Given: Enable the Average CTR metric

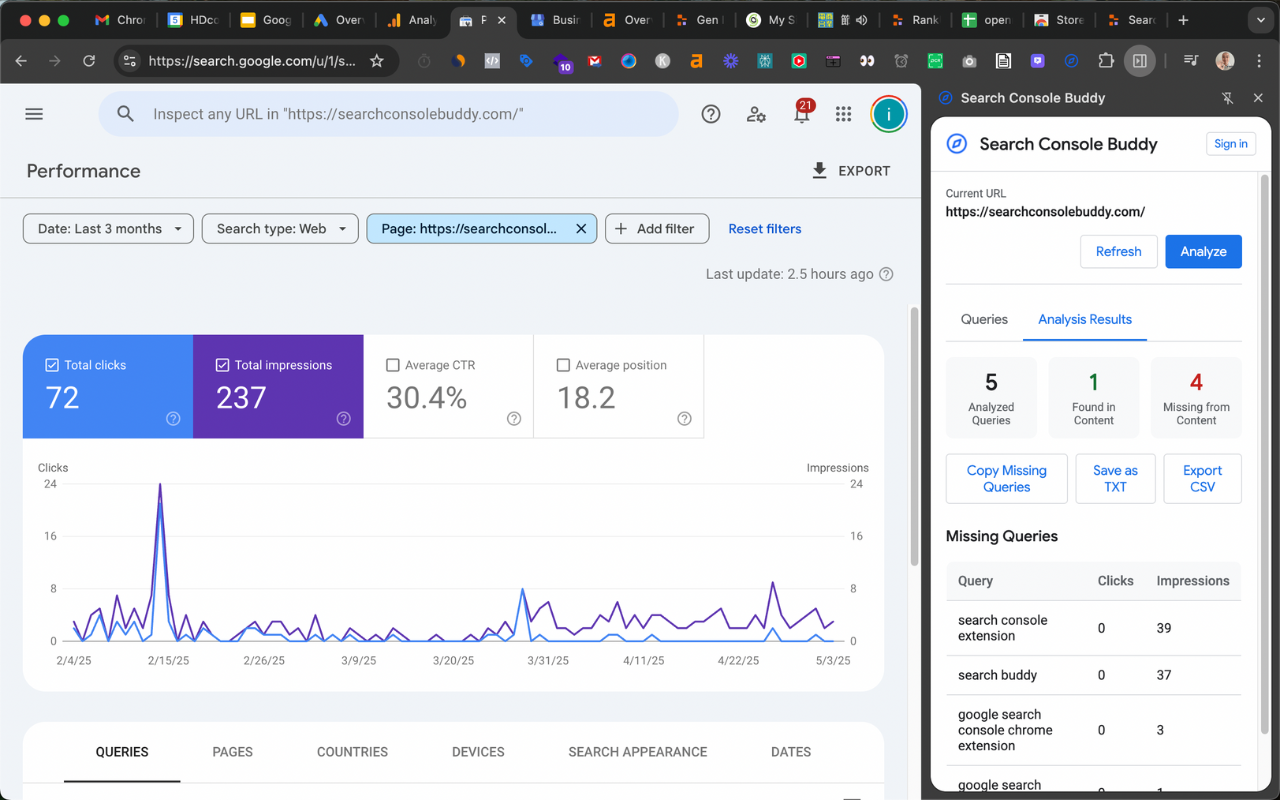Looking at the screenshot, I should click(x=392, y=365).
